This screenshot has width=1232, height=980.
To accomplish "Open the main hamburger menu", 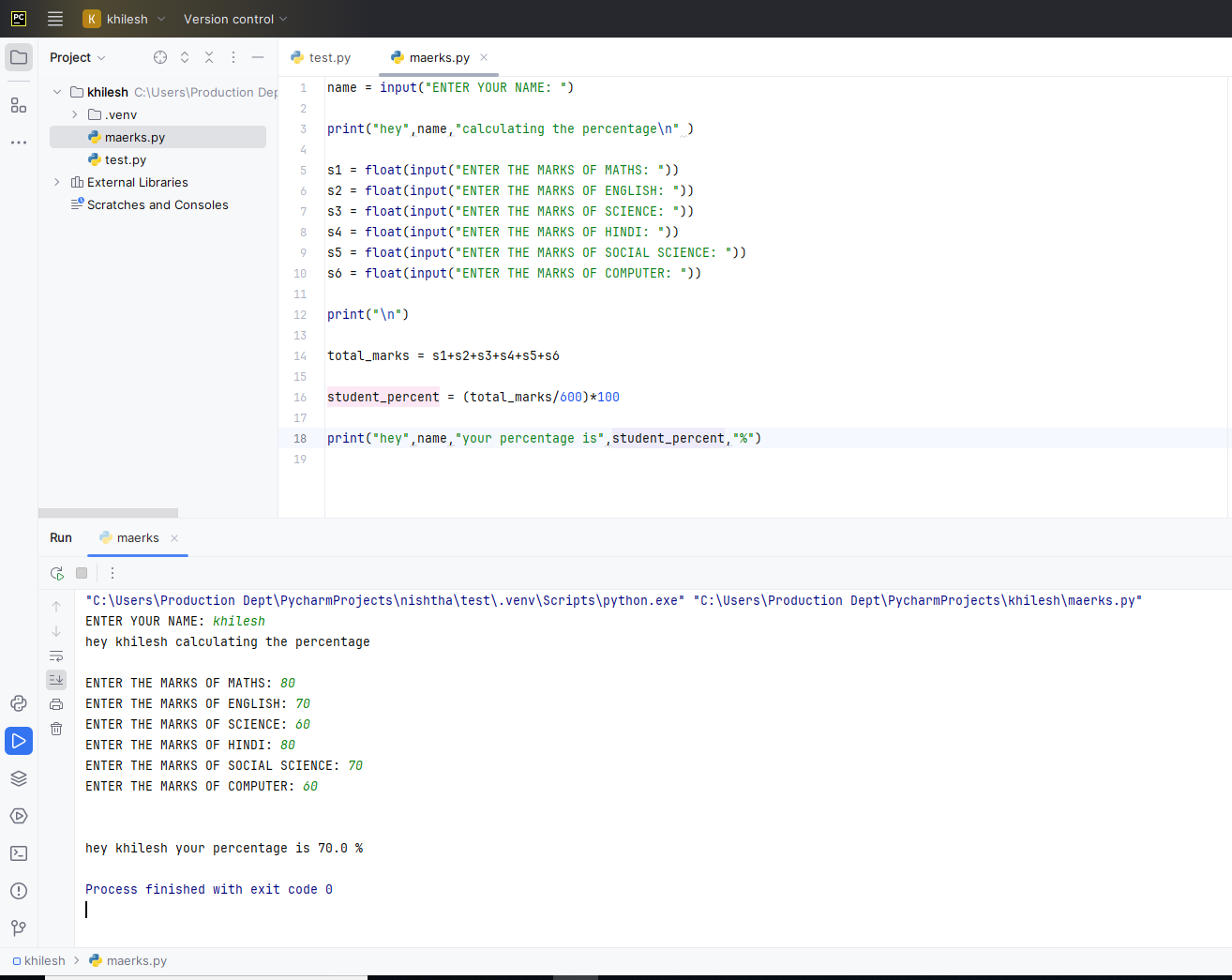I will (55, 19).
